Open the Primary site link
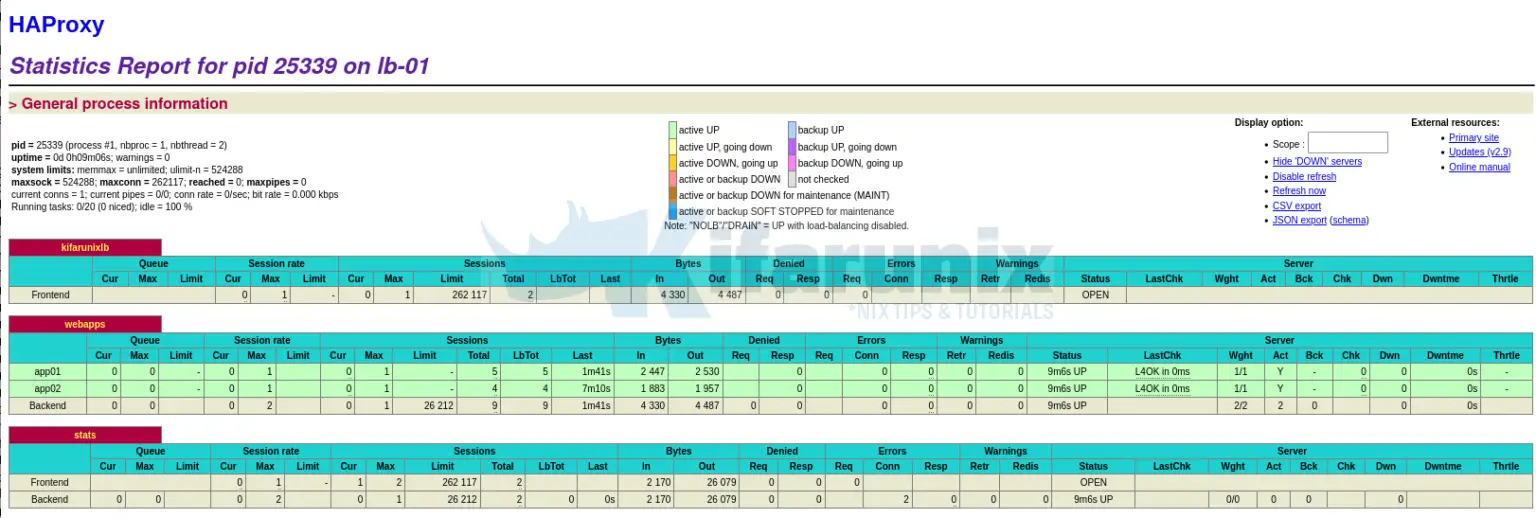 (x=1473, y=138)
